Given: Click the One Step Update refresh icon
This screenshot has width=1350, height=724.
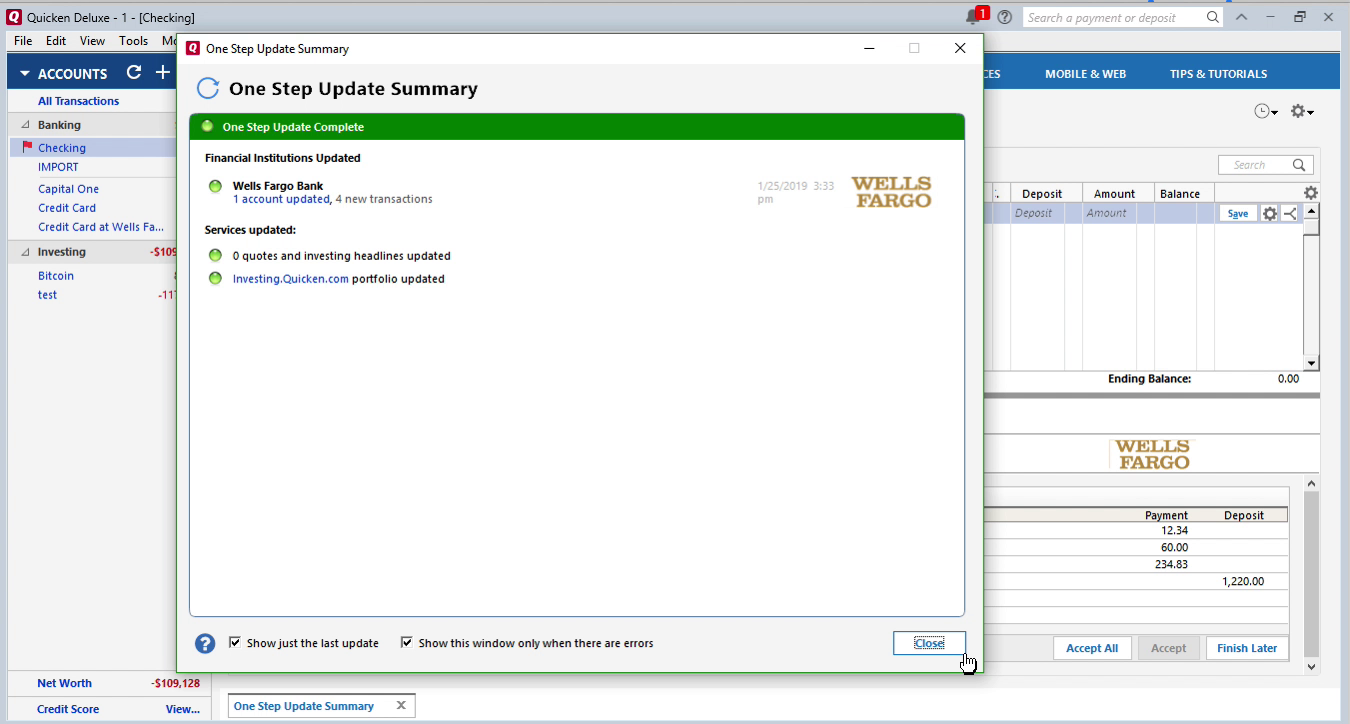Looking at the screenshot, I should point(207,88).
